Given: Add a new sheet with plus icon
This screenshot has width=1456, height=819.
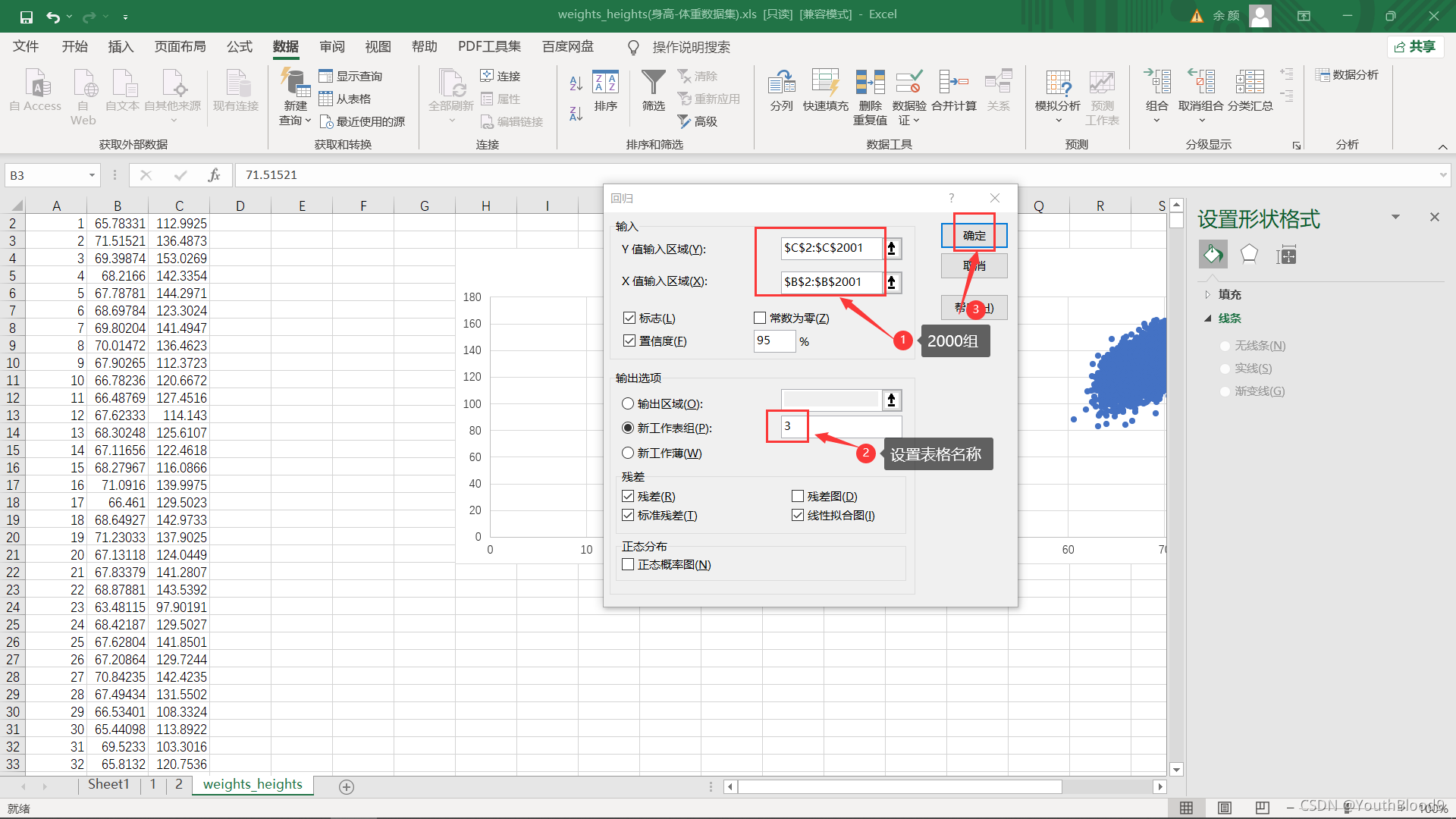Looking at the screenshot, I should [x=347, y=786].
